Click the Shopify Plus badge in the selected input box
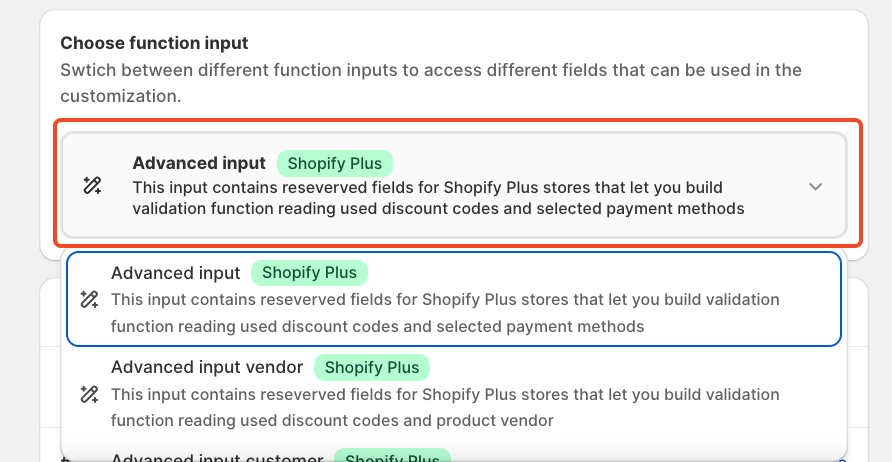Viewport: 892px width, 462px height. click(335, 163)
